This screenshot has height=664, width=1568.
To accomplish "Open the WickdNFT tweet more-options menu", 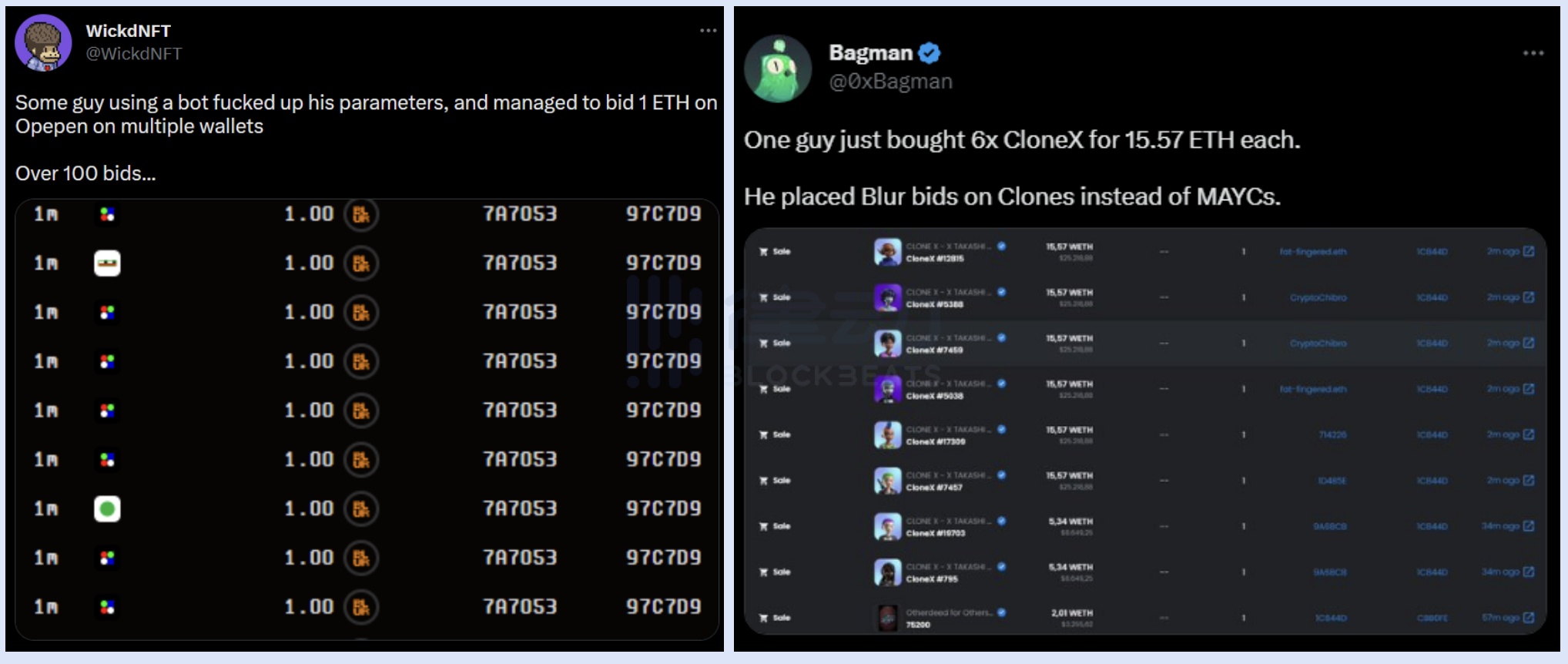I will [x=708, y=31].
